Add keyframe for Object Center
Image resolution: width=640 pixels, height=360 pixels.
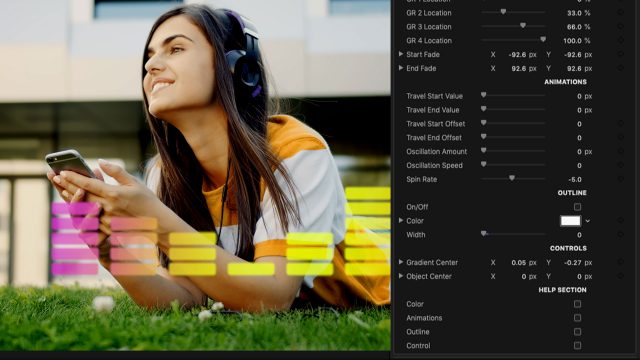[620, 276]
